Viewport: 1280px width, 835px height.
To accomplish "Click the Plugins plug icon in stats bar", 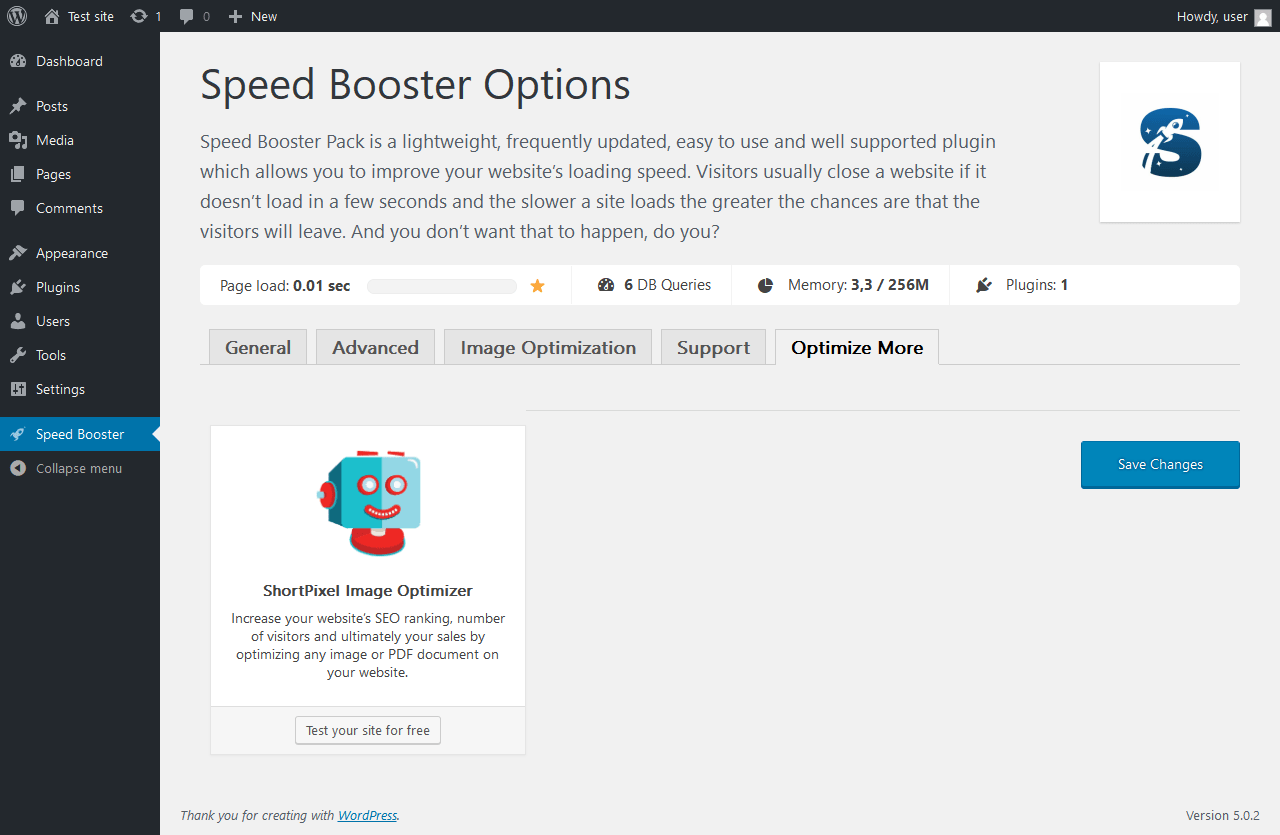I will coord(984,285).
